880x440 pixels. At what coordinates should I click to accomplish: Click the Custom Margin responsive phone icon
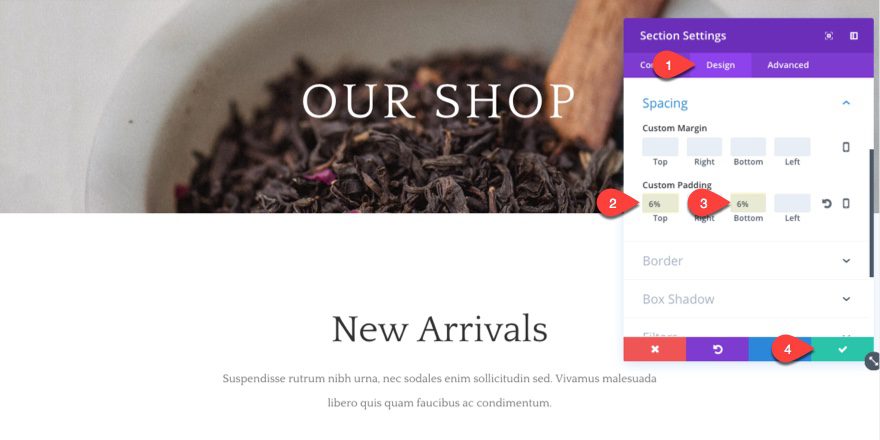[x=846, y=147]
